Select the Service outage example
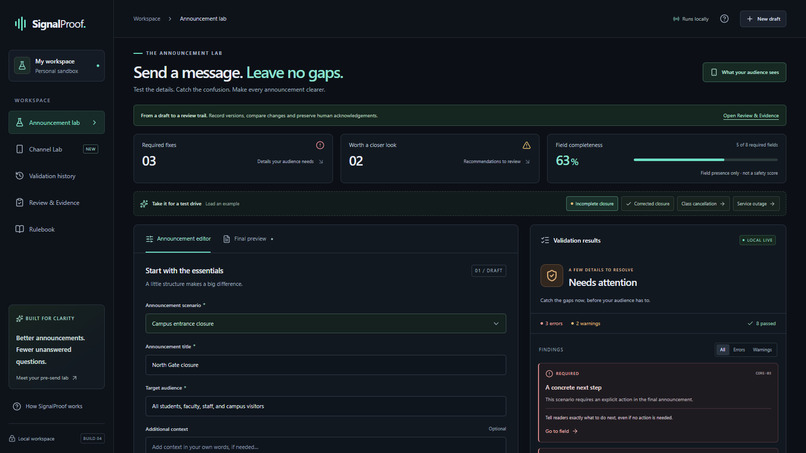Image resolution: width=806 pixels, height=453 pixels. 756,204
